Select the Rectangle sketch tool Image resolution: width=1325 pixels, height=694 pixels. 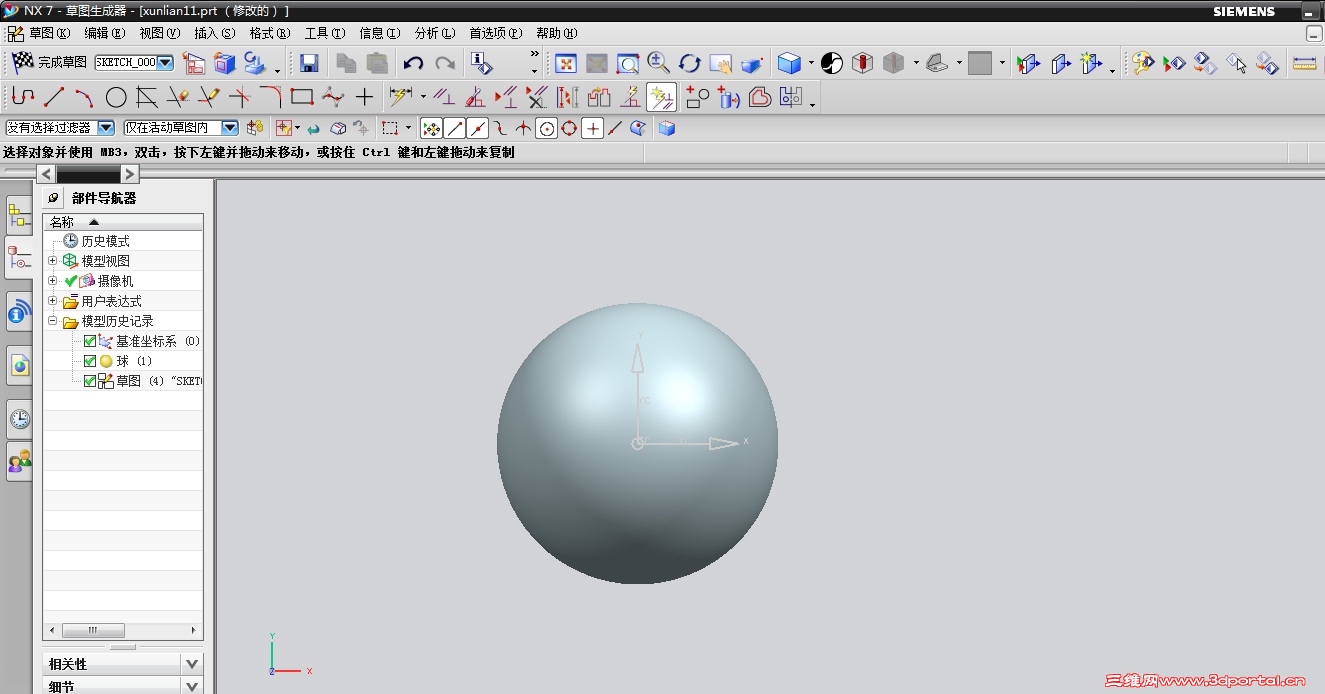[x=302, y=97]
